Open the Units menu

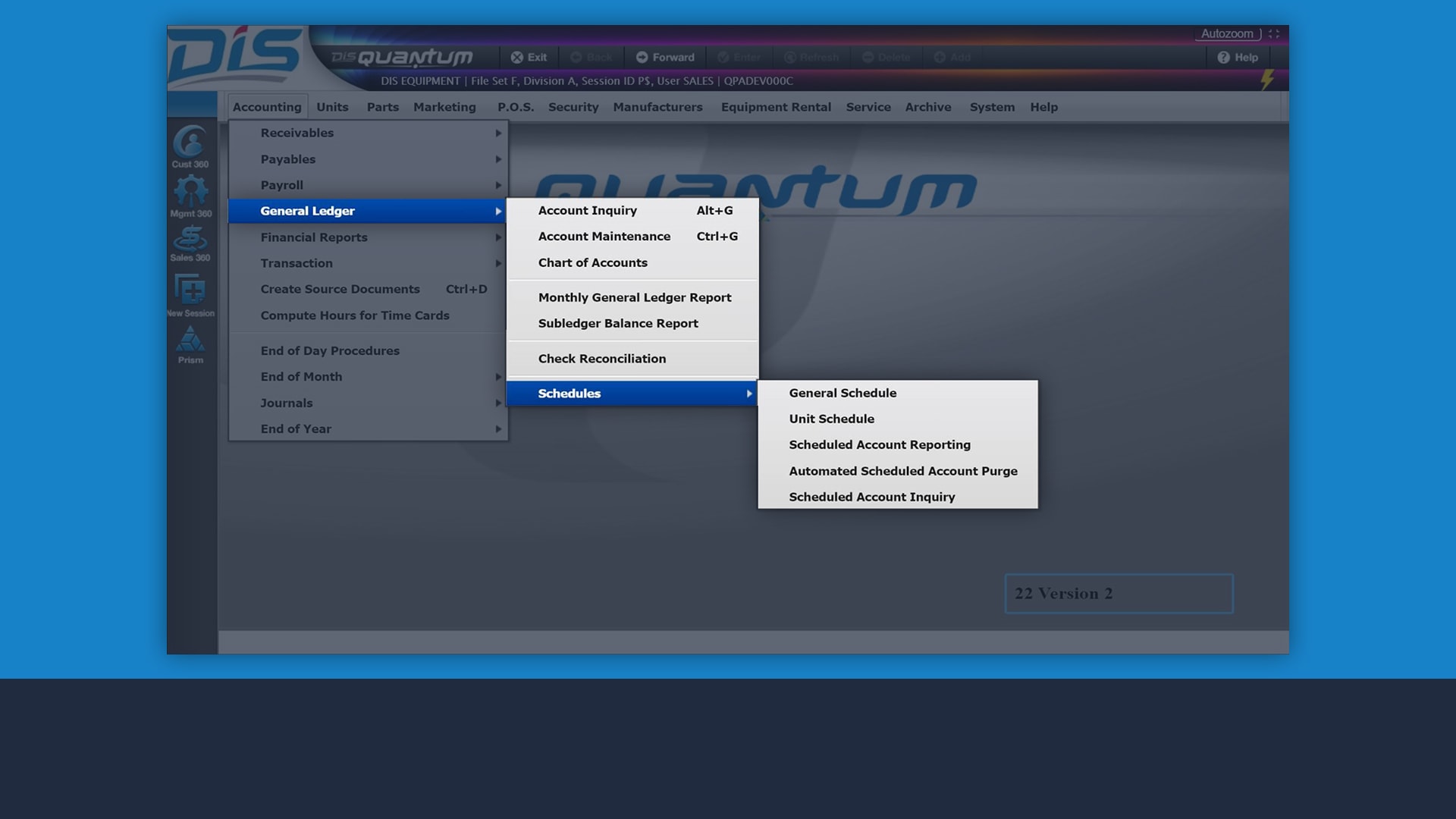pos(332,107)
